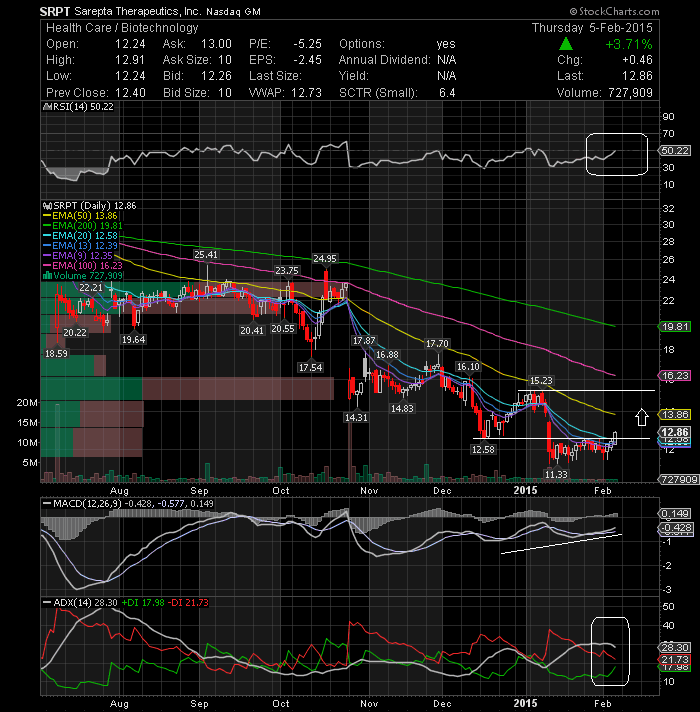The image size is (700, 712).
Task: Click the green up-triangle change indicator
Action: (x=565, y=44)
